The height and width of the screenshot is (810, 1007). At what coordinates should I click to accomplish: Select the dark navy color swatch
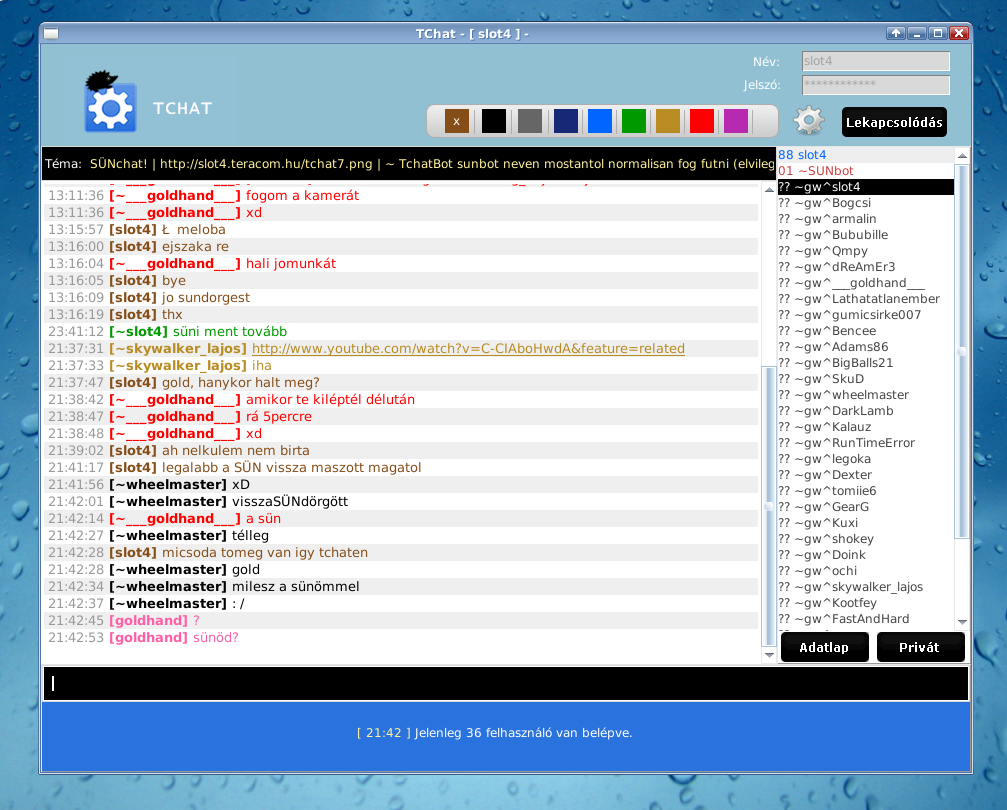(565, 122)
